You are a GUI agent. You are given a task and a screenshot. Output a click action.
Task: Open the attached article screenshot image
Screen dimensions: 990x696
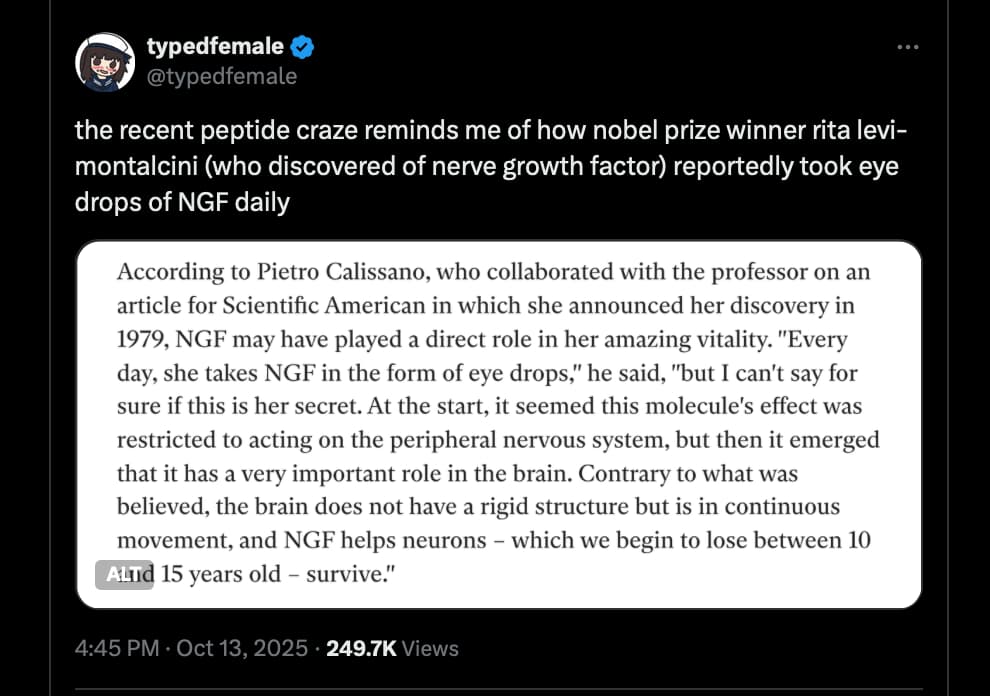click(x=498, y=424)
